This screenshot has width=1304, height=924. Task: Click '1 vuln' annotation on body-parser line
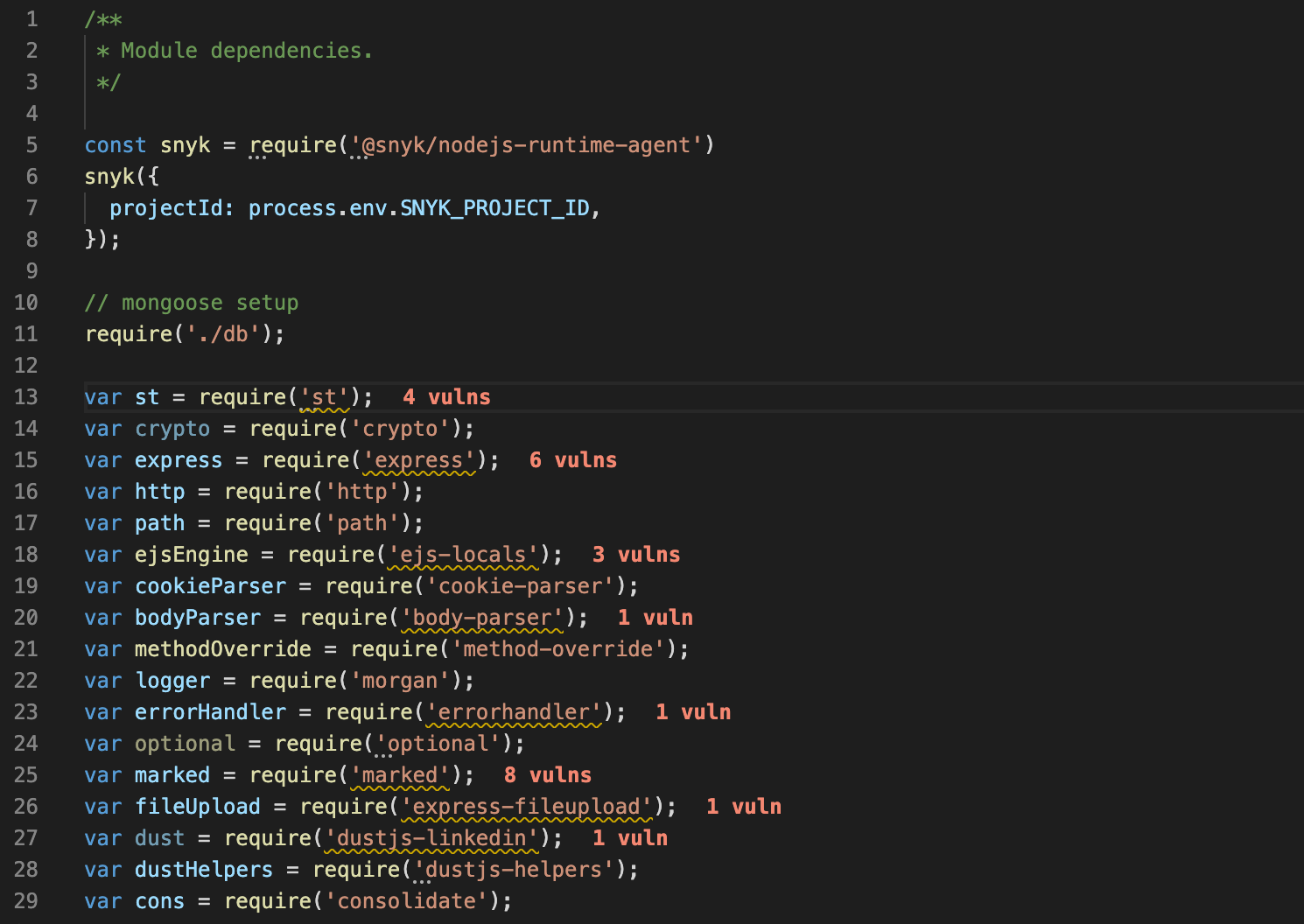click(656, 618)
